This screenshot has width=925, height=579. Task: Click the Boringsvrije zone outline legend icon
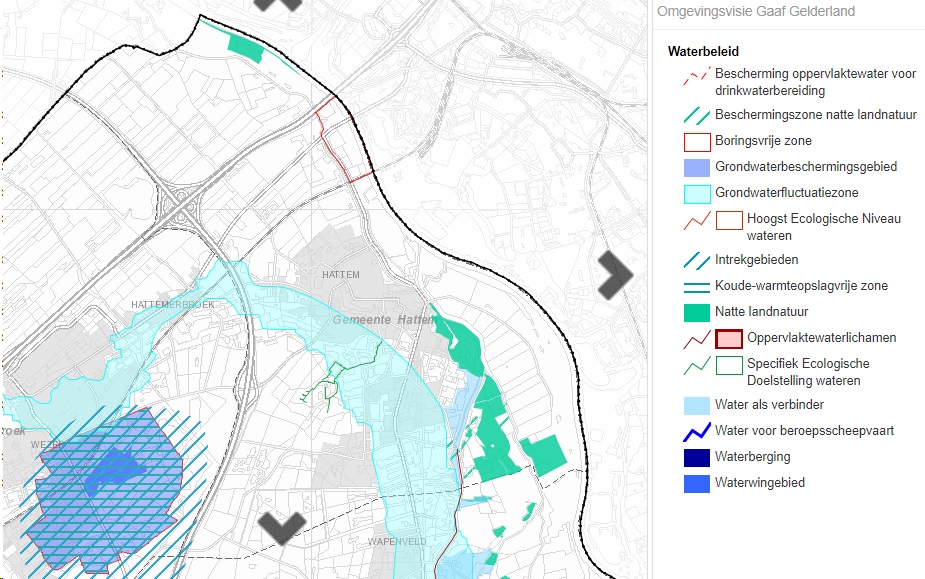tap(696, 142)
